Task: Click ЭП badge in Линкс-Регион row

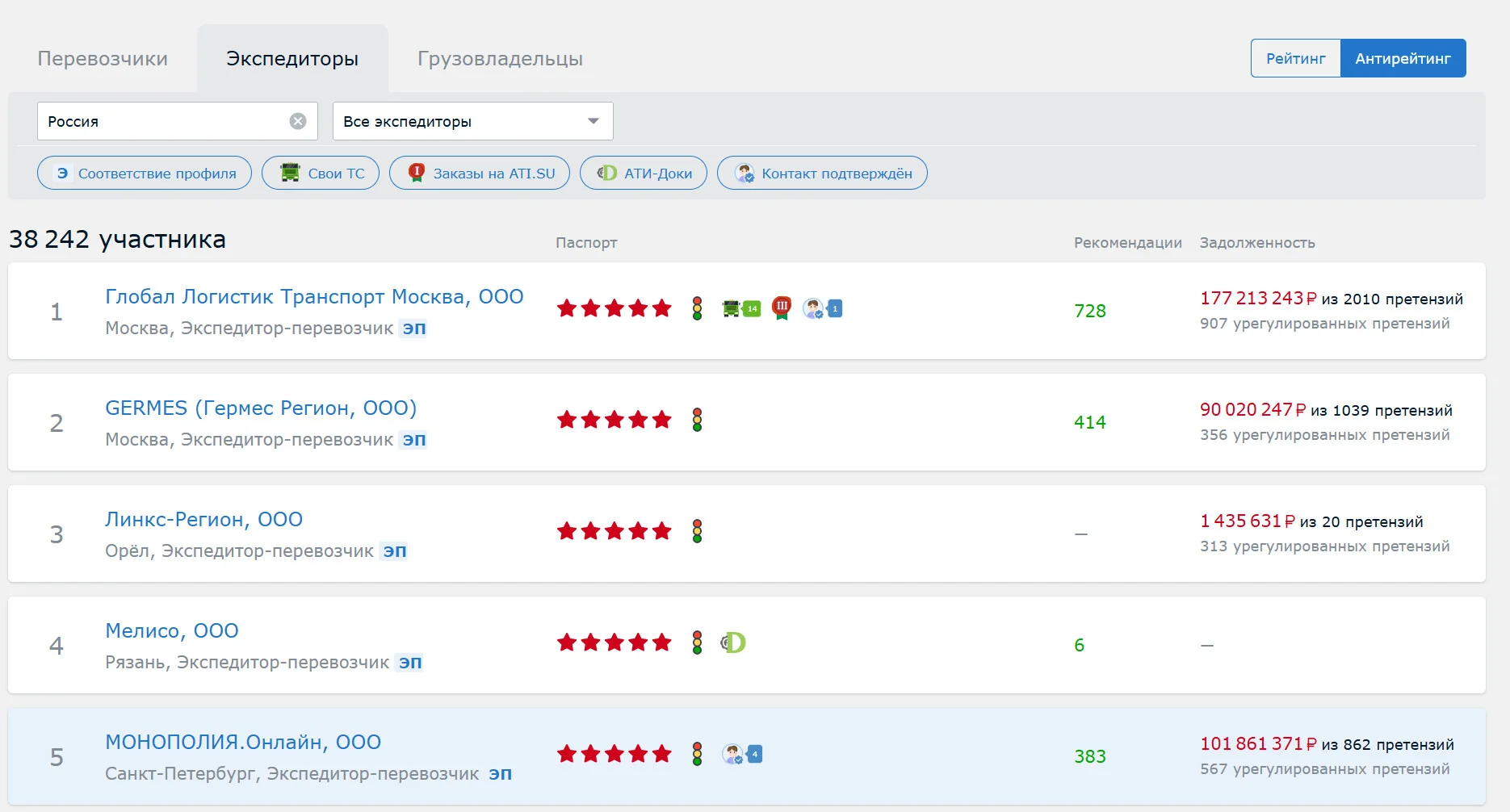Action: (395, 551)
